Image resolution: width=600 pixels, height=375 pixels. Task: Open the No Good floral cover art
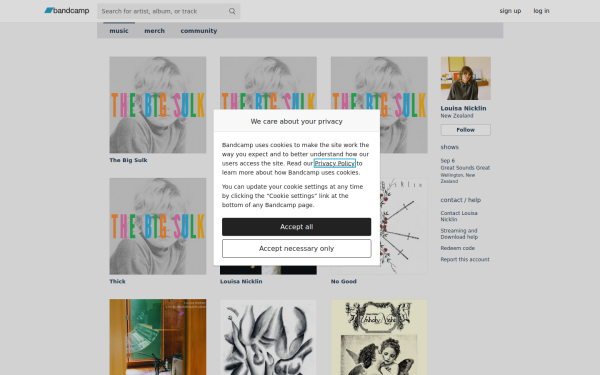click(404, 226)
